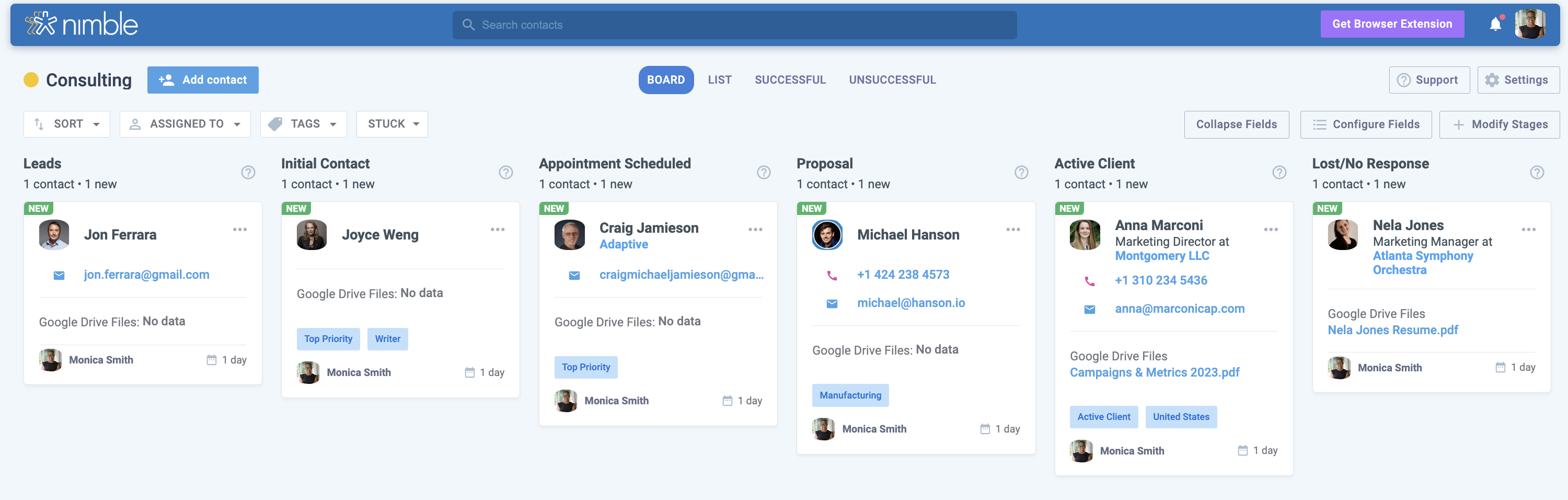Image resolution: width=1568 pixels, height=500 pixels.
Task: Expand the SORT dropdown
Action: [67, 124]
